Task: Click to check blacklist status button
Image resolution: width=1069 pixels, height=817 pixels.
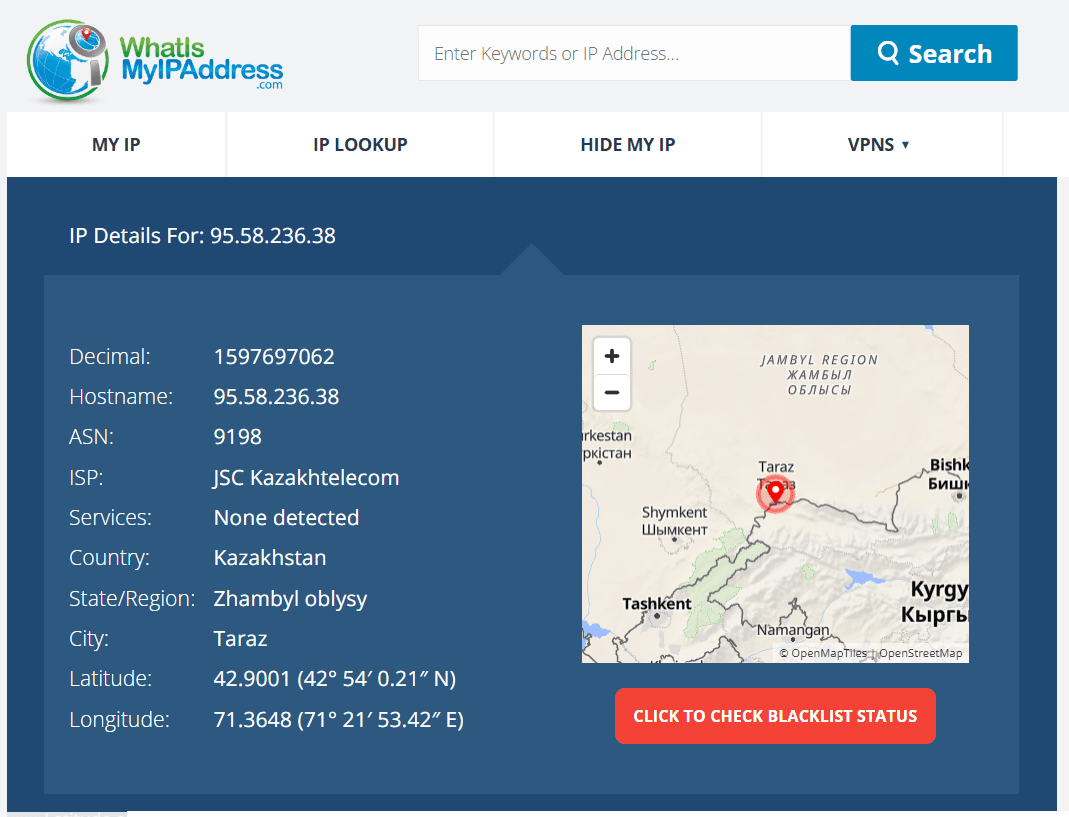Action: (775, 716)
